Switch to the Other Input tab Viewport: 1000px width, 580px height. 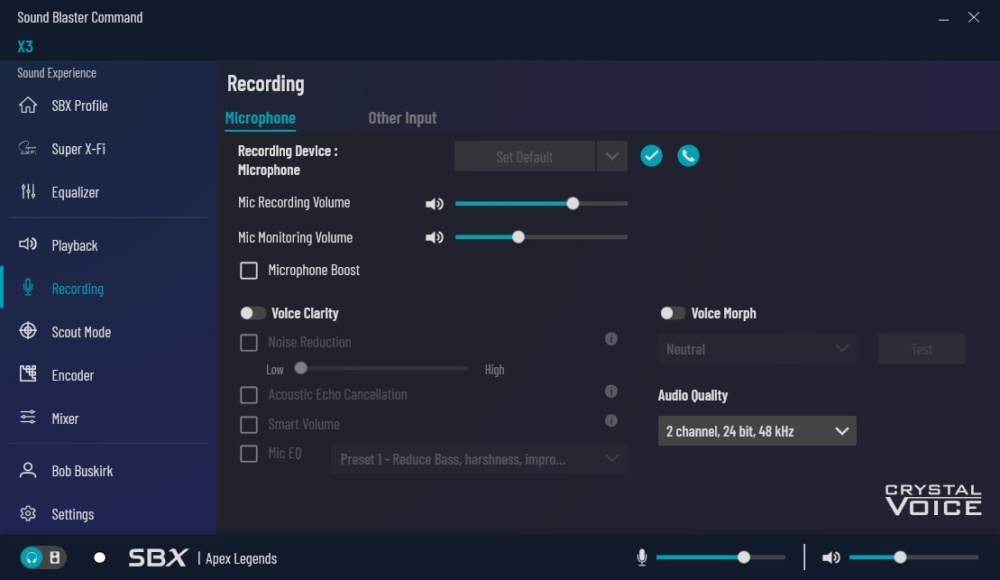point(402,118)
